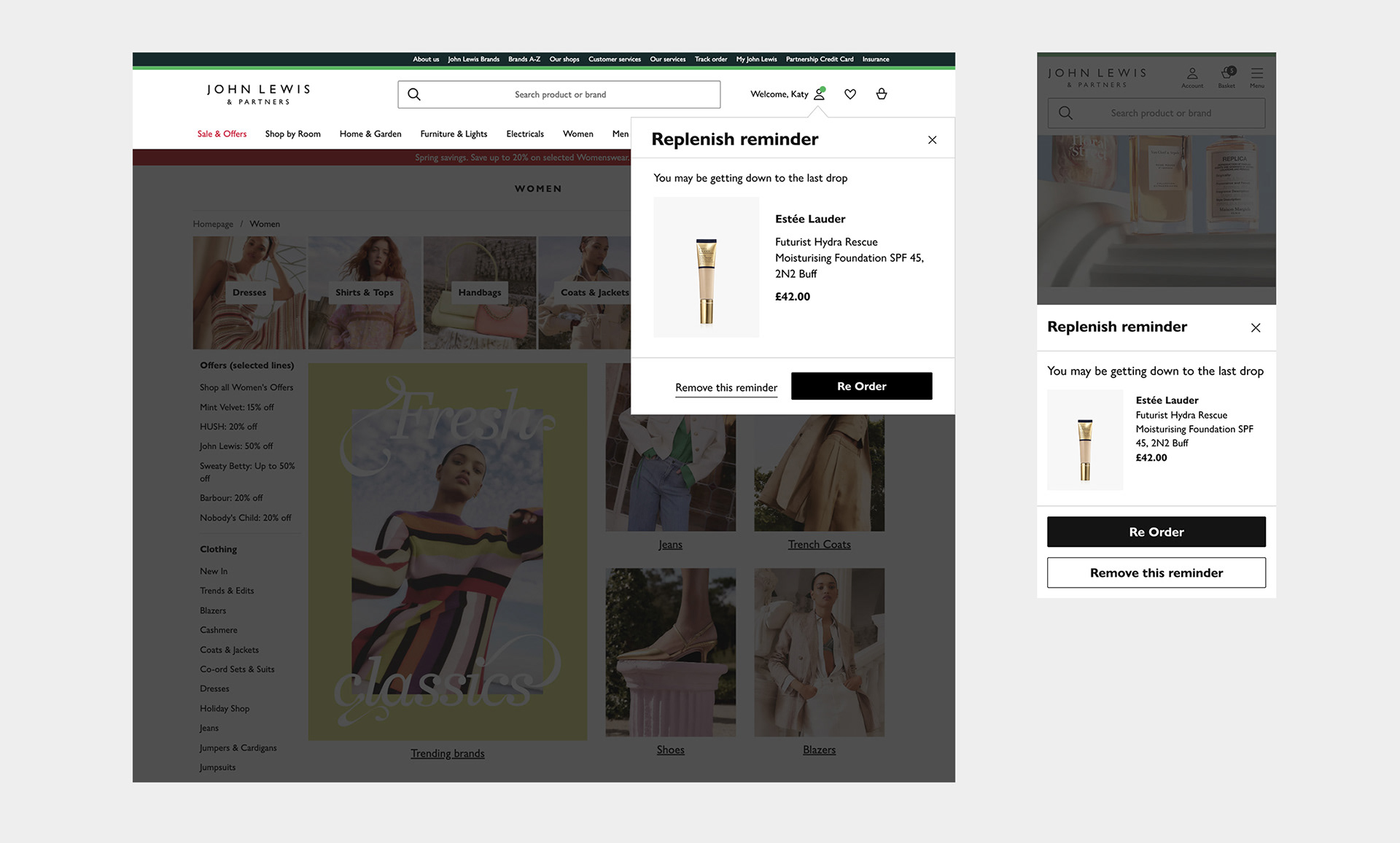Screen dimensions: 1400x843
Task: Open the wishlist heart icon
Action: coord(850,94)
